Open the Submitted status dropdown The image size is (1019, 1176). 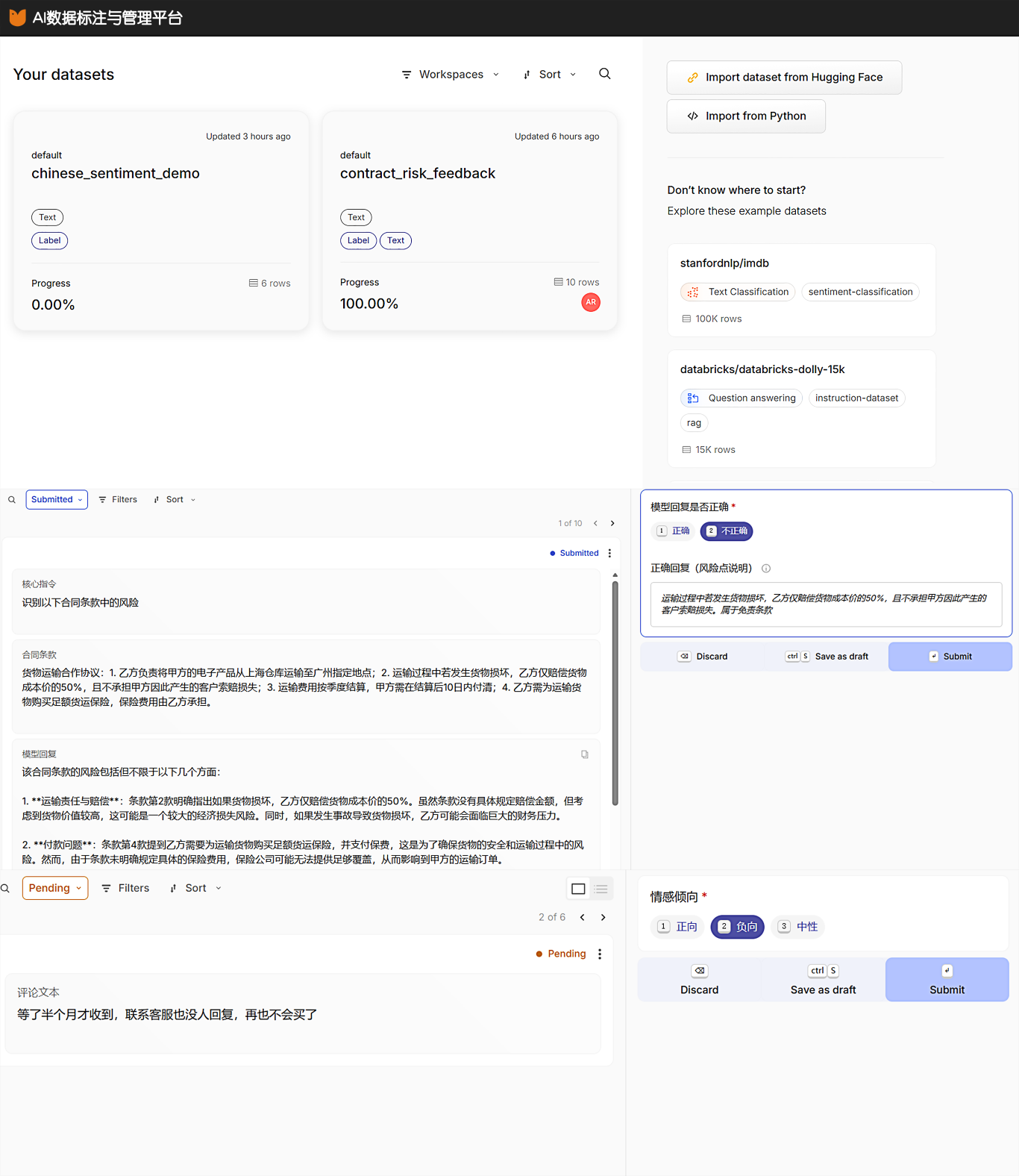pos(57,499)
